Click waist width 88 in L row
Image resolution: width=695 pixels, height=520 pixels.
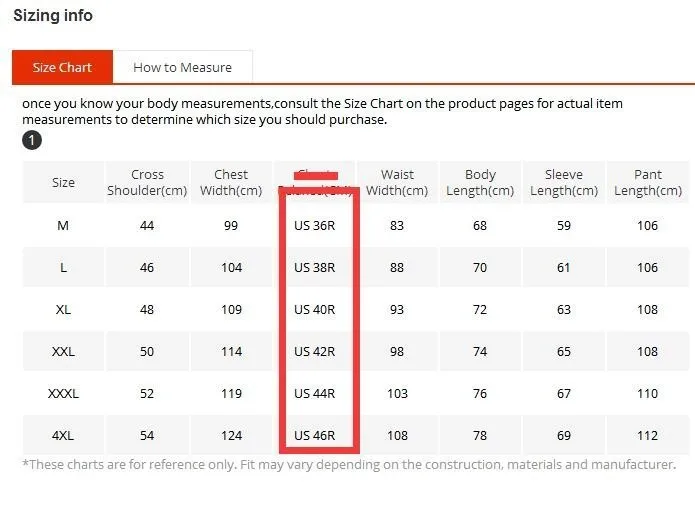pyautogui.click(x=397, y=268)
